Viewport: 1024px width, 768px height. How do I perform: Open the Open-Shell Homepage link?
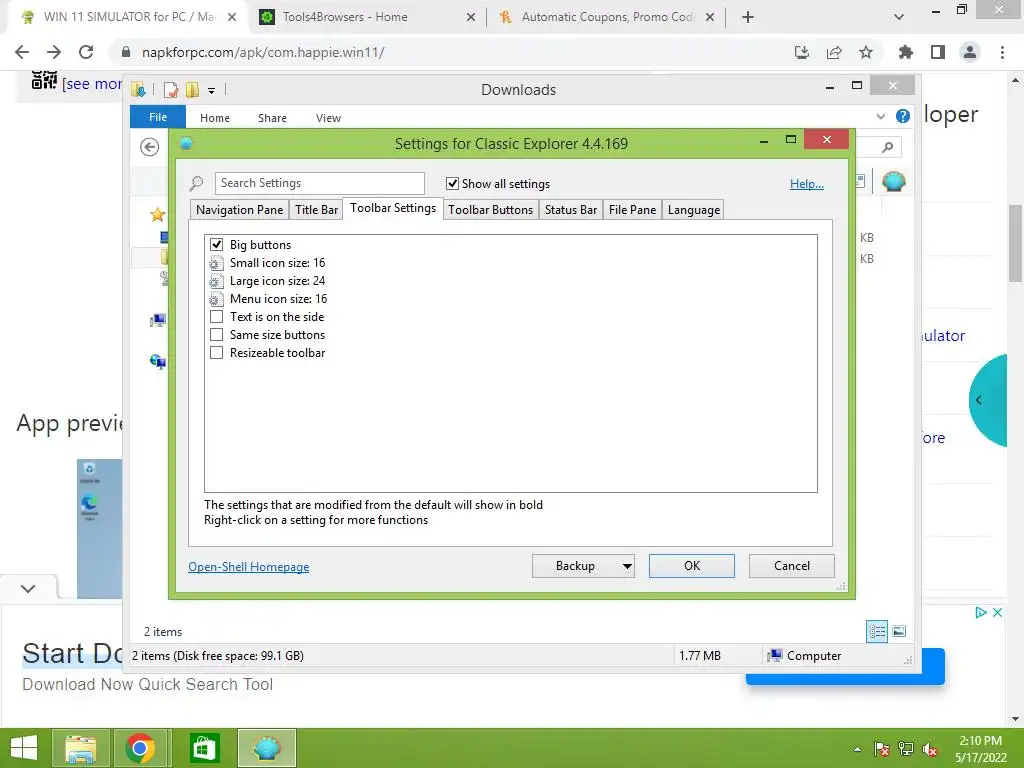[x=249, y=567]
